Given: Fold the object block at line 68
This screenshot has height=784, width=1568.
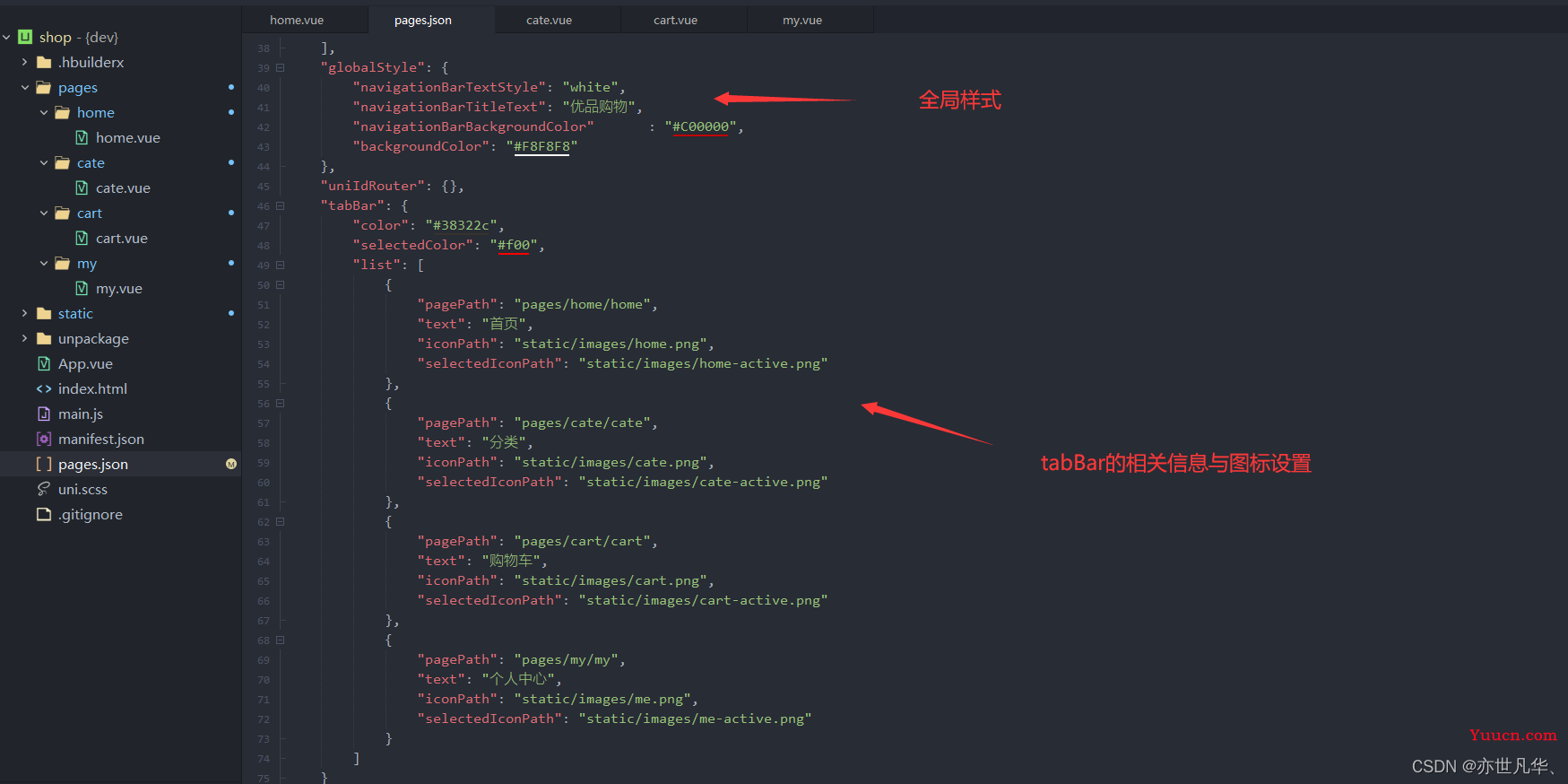Looking at the screenshot, I should tap(281, 640).
